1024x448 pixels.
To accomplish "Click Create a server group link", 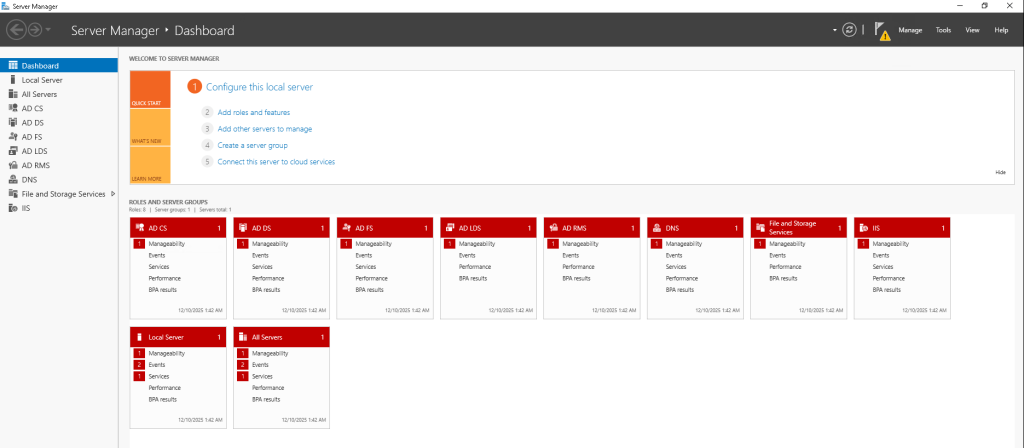I will [253, 145].
